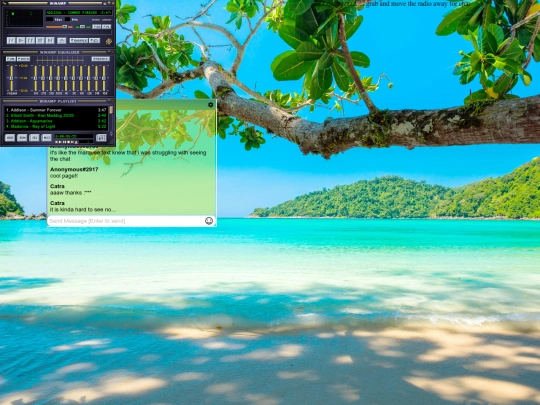Open playlist MISC menu button
Image resolution: width=540 pixels, height=405 pixels.
(x=46, y=138)
